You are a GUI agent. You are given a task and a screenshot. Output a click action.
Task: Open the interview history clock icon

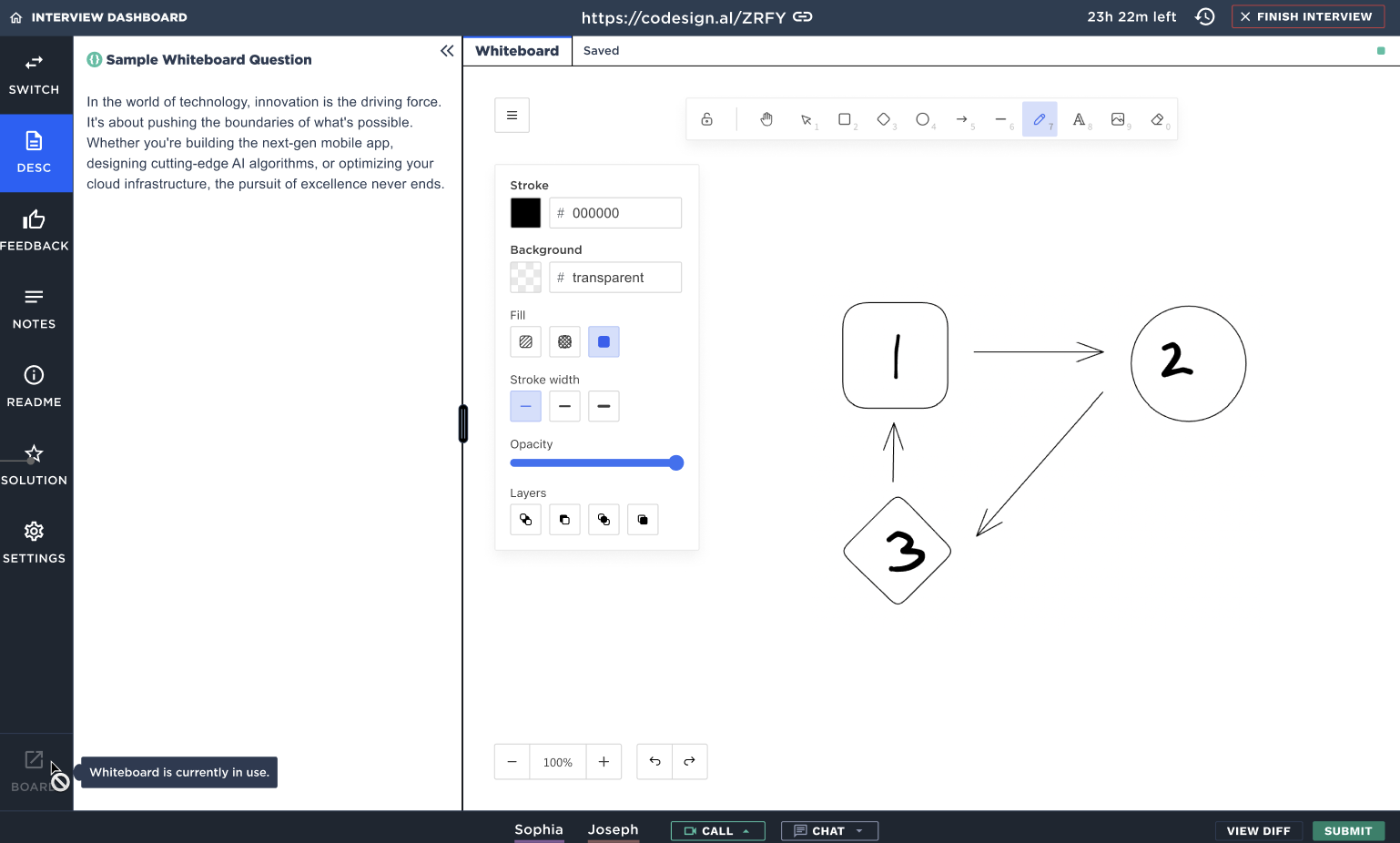[x=1205, y=16]
